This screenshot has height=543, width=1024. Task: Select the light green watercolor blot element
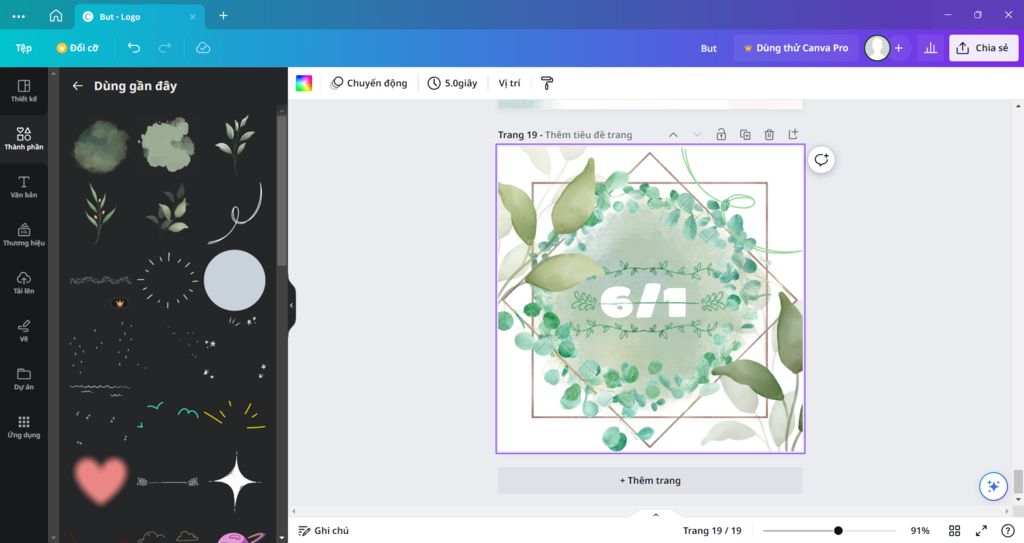(x=167, y=144)
